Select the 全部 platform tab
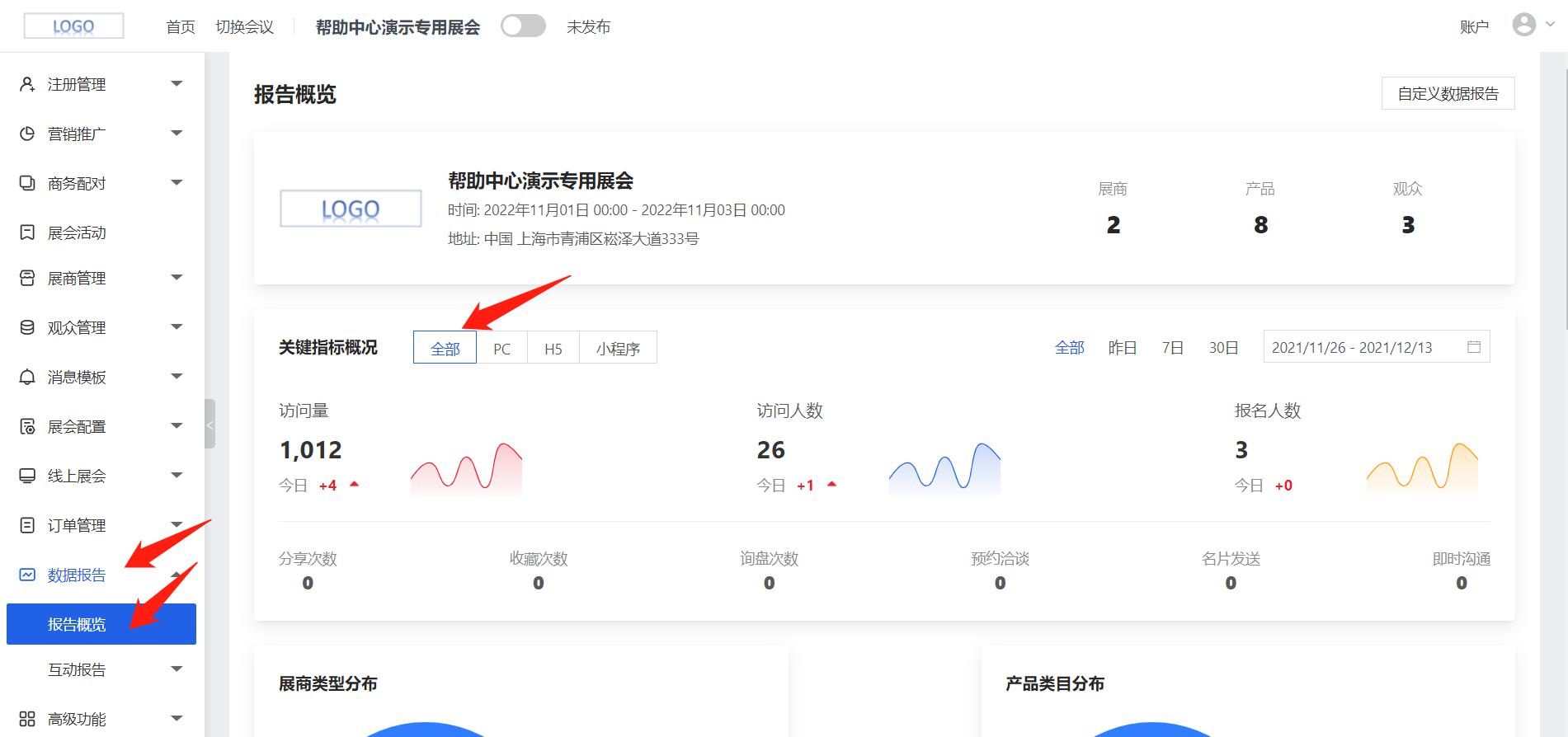The width and height of the screenshot is (1568, 737). (x=445, y=348)
